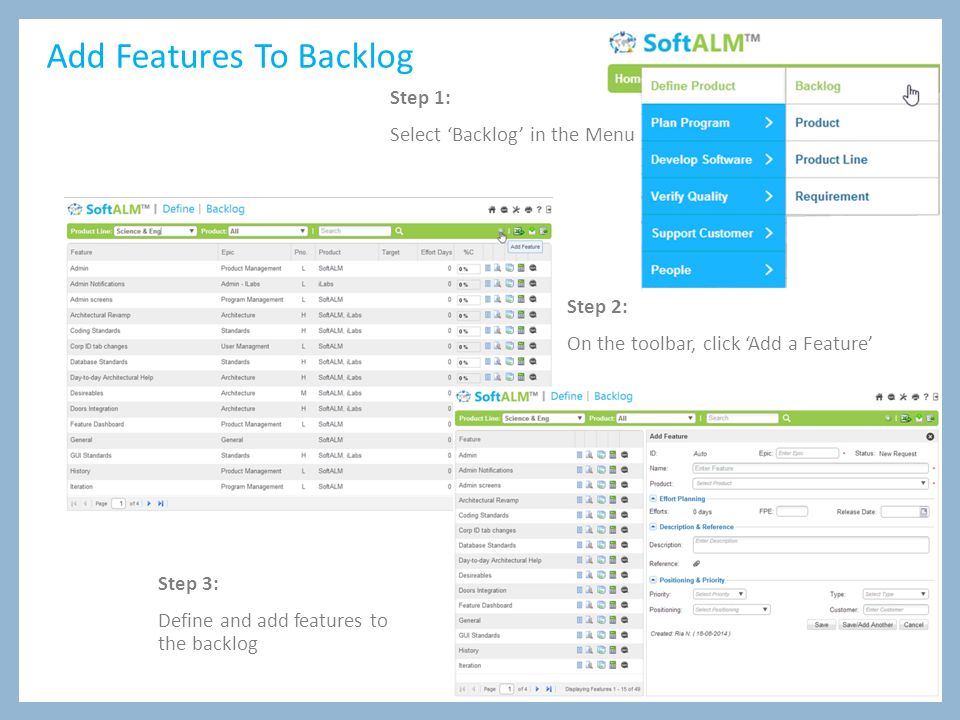Click help question mark in Step 3 Add Feature header

[926, 397]
